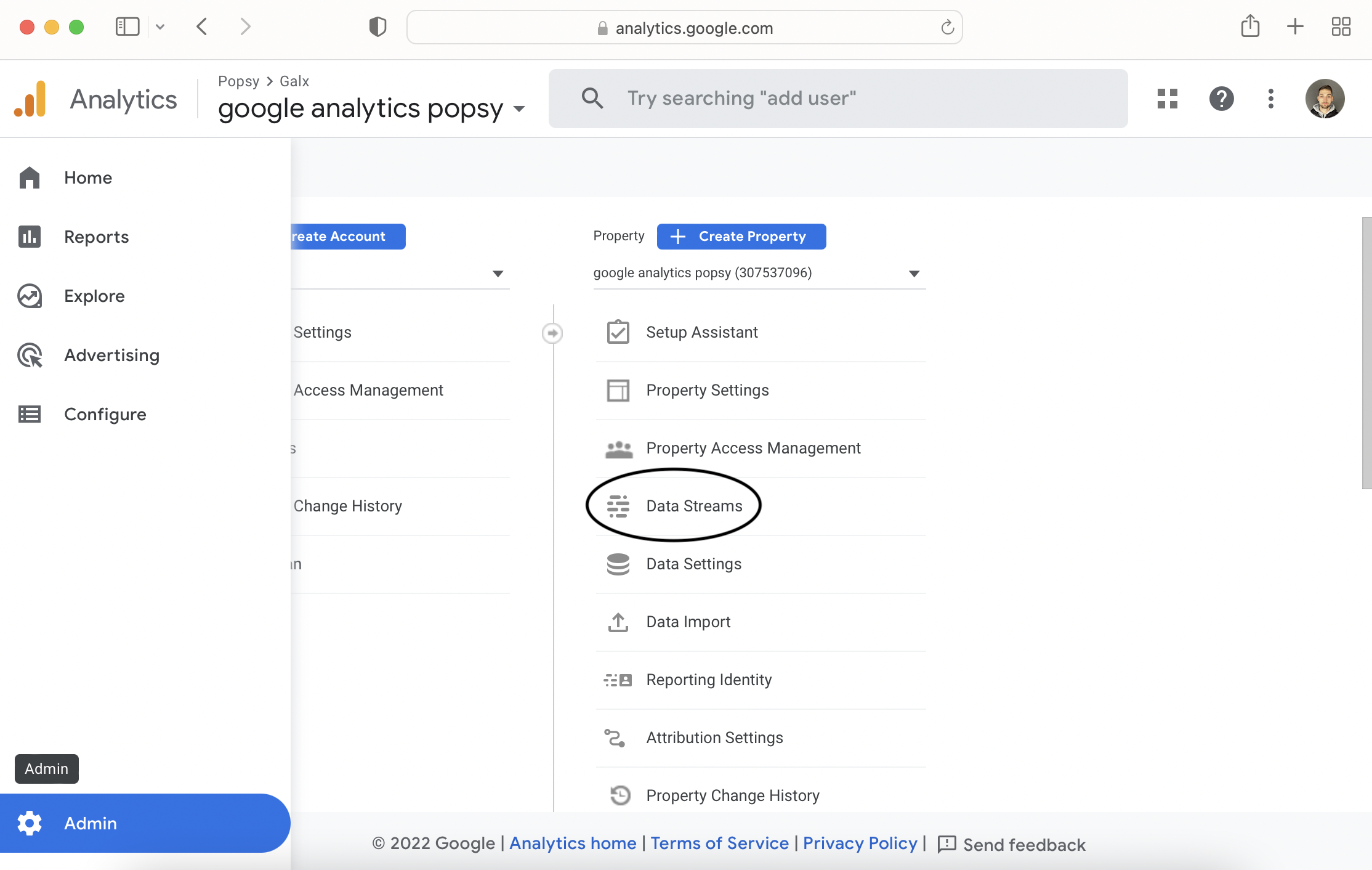Click the Setup Assistant checklist icon
Screen dimensions: 1372x870
[x=618, y=332]
